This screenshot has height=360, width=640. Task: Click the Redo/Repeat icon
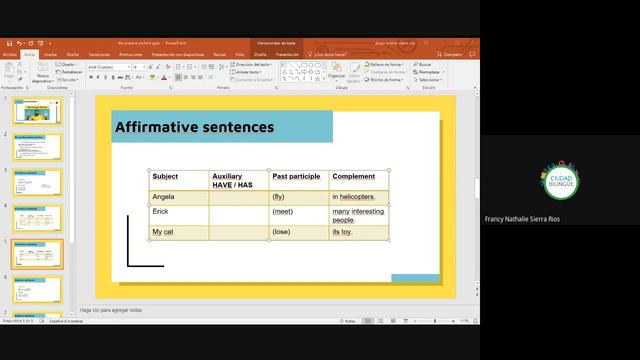[x=31, y=43]
